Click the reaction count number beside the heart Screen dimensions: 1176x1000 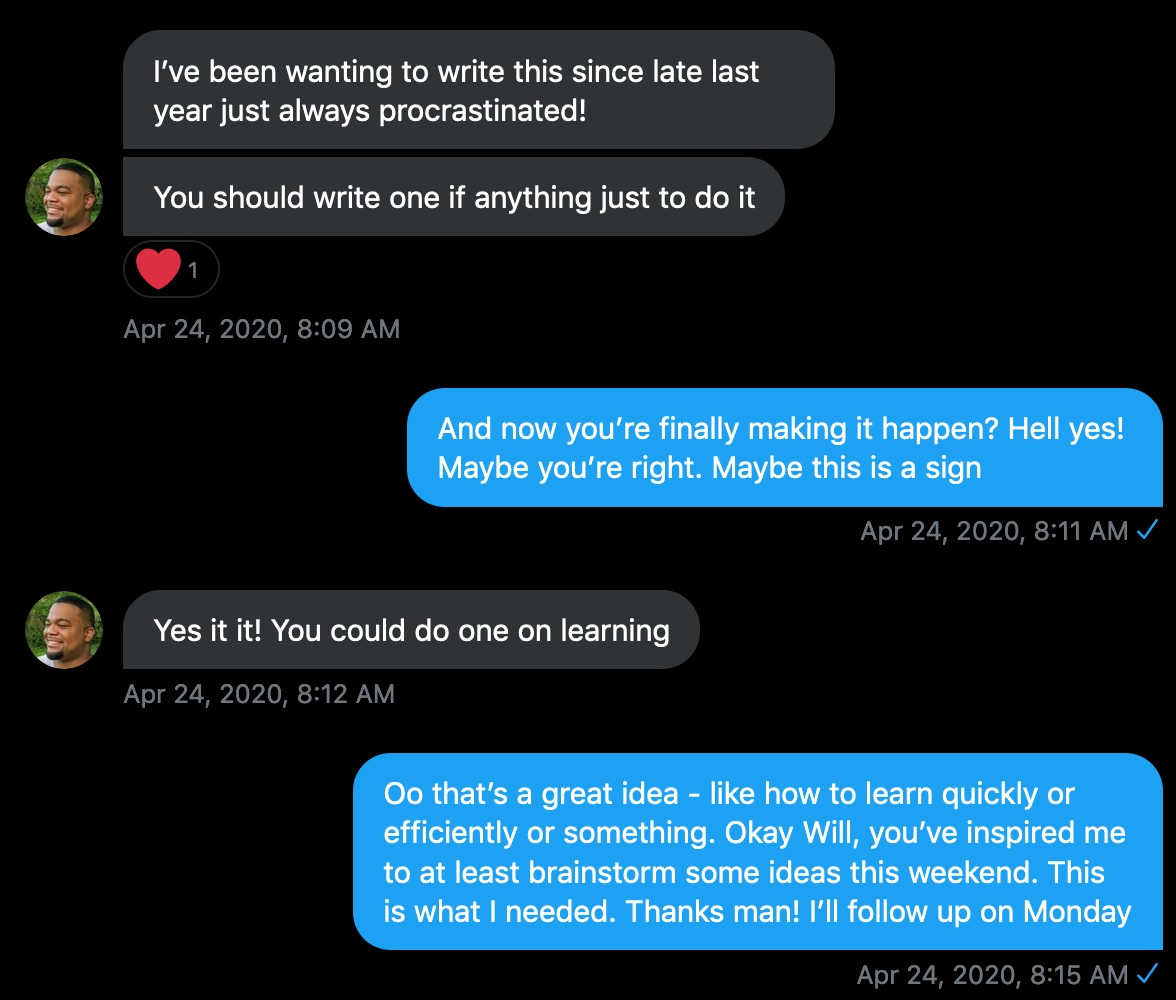[193, 270]
